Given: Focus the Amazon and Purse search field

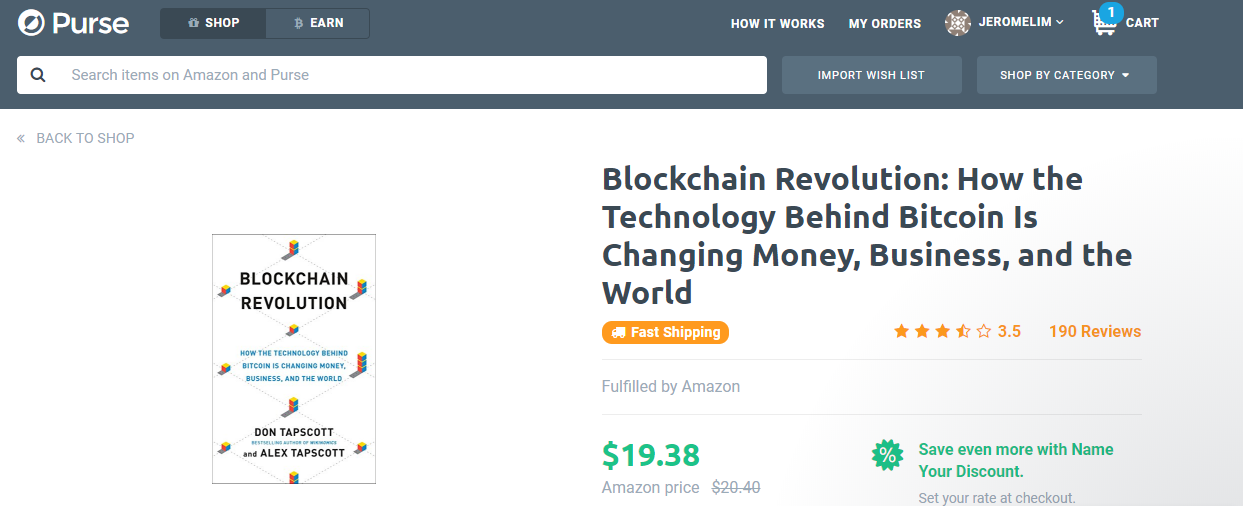Looking at the screenshot, I should click(x=410, y=75).
